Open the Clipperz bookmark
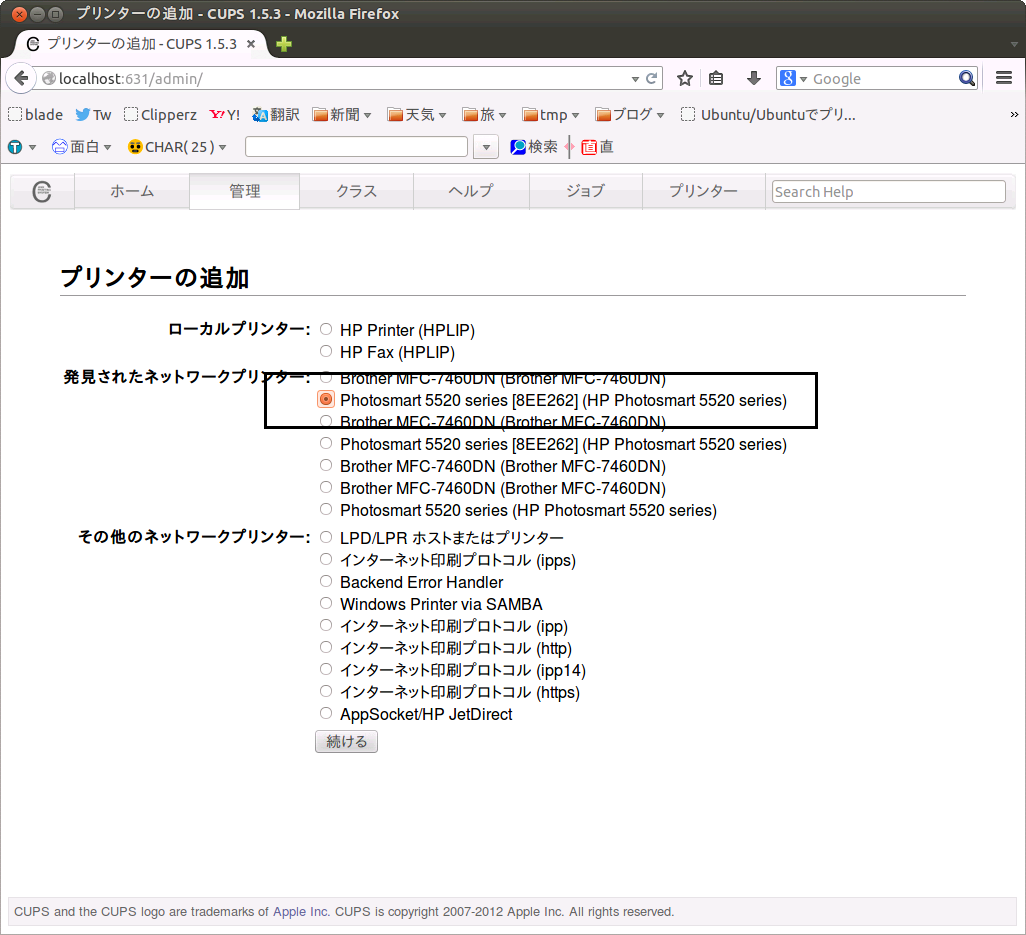This screenshot has height=935, width=1026. point(160,115)
